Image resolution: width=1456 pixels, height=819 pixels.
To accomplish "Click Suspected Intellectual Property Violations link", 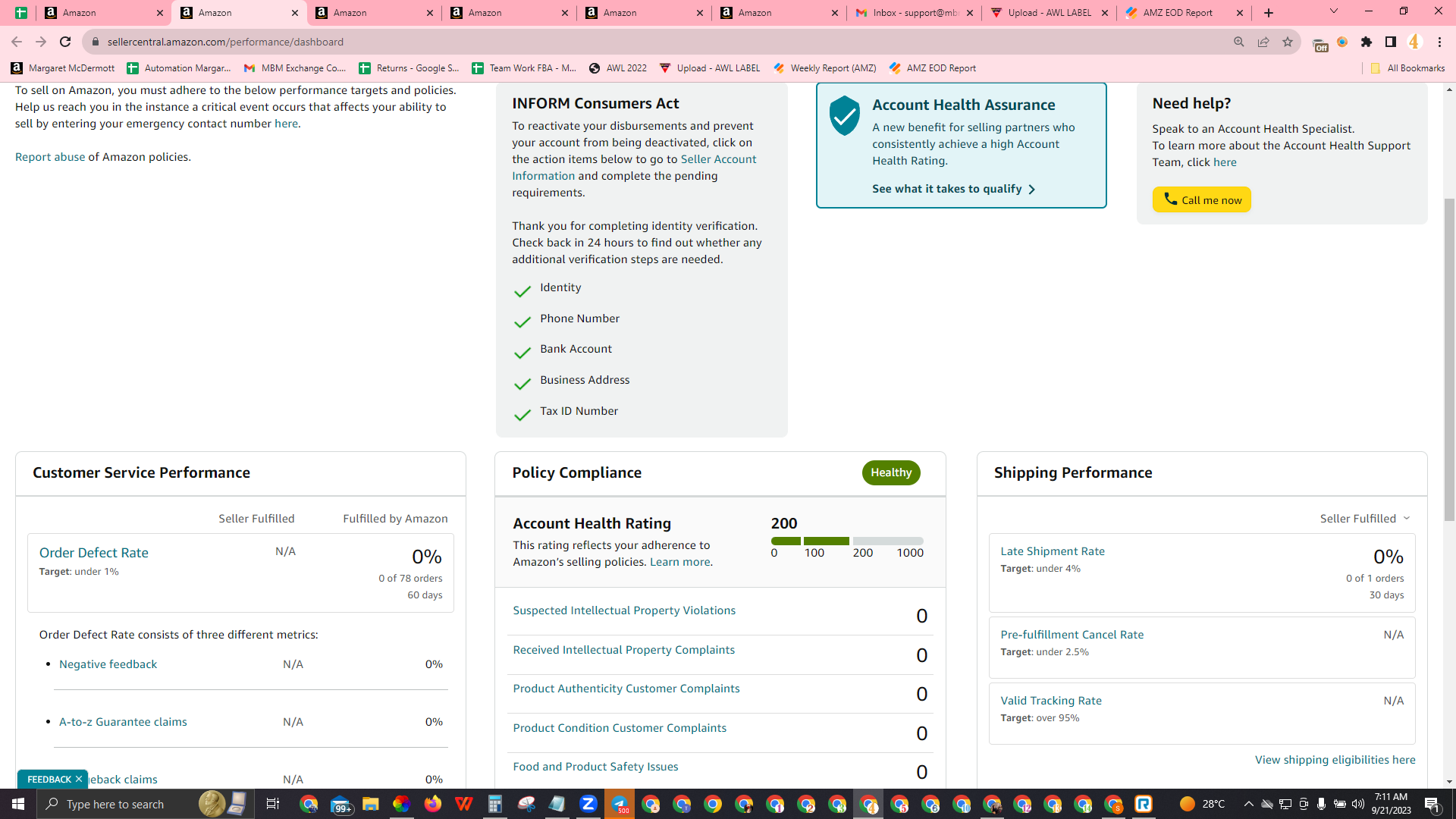I will (624, 610).
